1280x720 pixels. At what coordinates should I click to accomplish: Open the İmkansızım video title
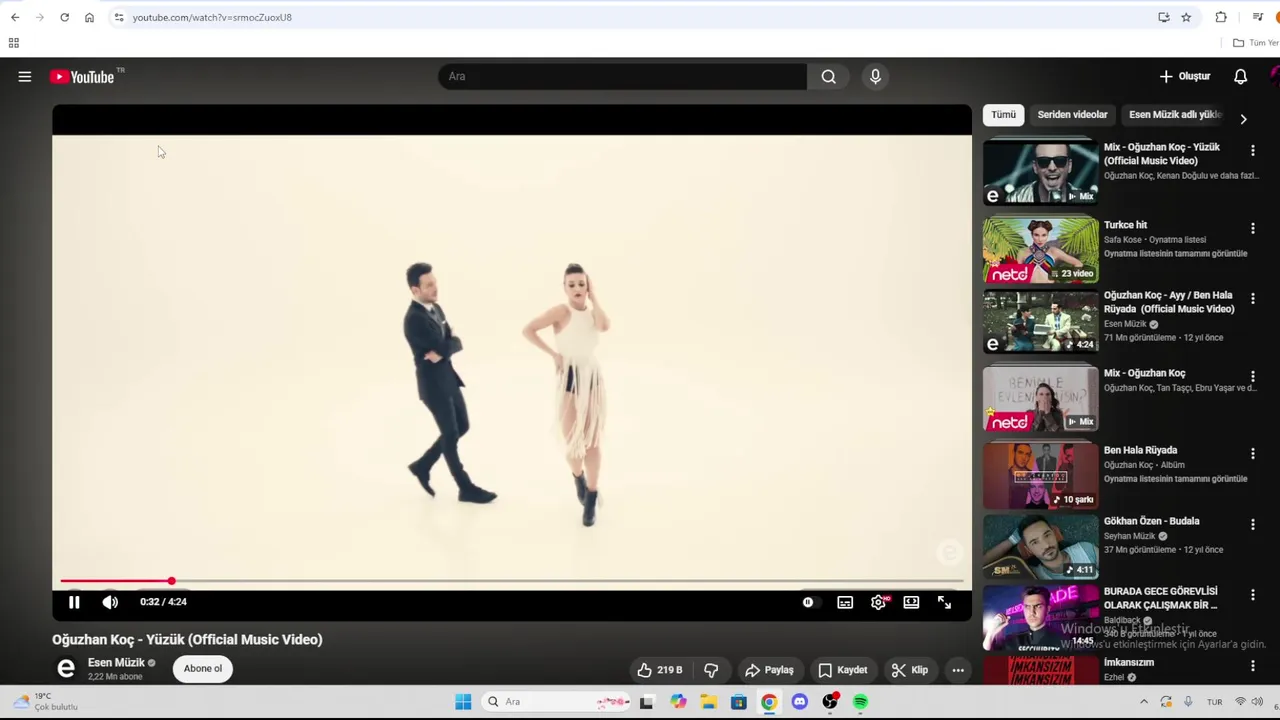coord(1129,662)
